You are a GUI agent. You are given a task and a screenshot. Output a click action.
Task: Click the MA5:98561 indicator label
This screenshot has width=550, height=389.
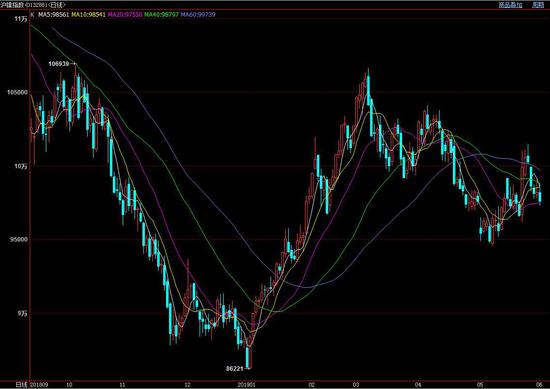pyautogui.click(x=54, y=15)
